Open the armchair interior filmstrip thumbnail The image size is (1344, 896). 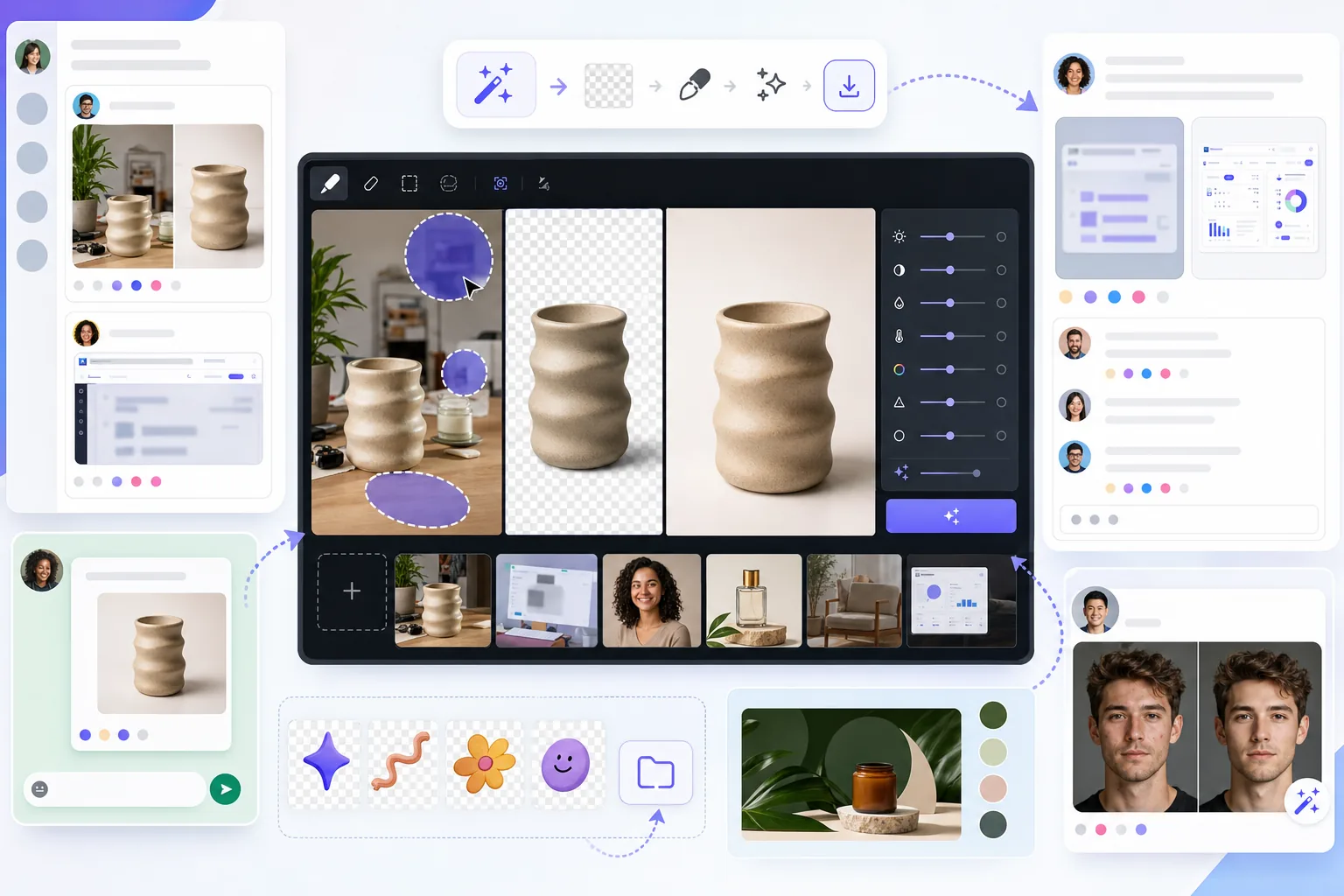[x=854, y=600]
